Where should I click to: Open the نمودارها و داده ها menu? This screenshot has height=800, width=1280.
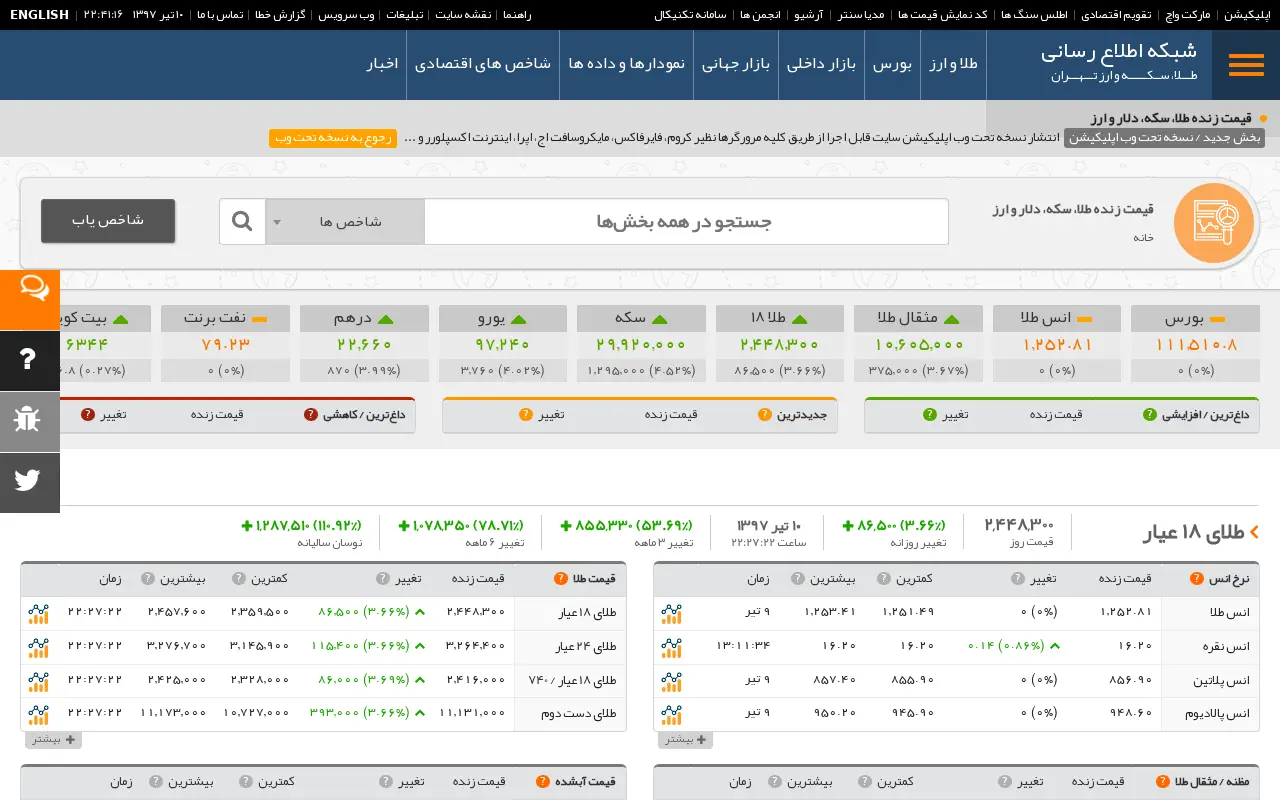[x=626, y=65]
